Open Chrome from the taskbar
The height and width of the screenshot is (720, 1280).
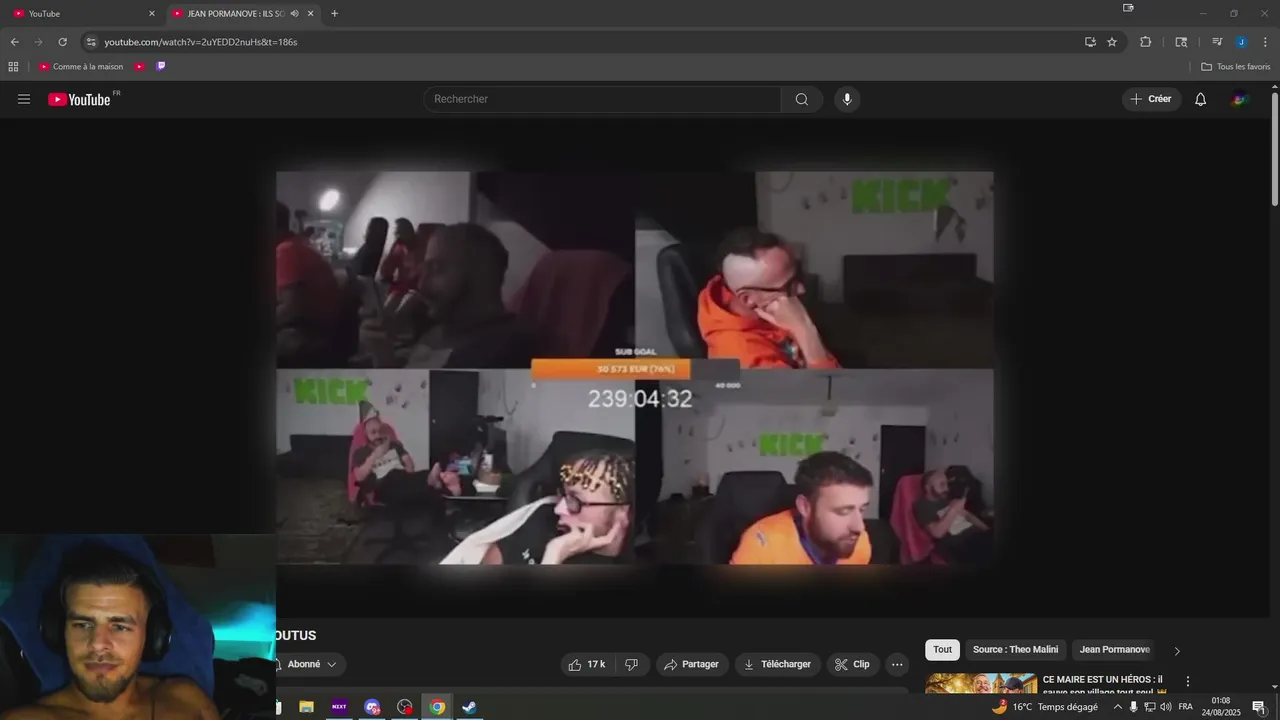point(437,707)
